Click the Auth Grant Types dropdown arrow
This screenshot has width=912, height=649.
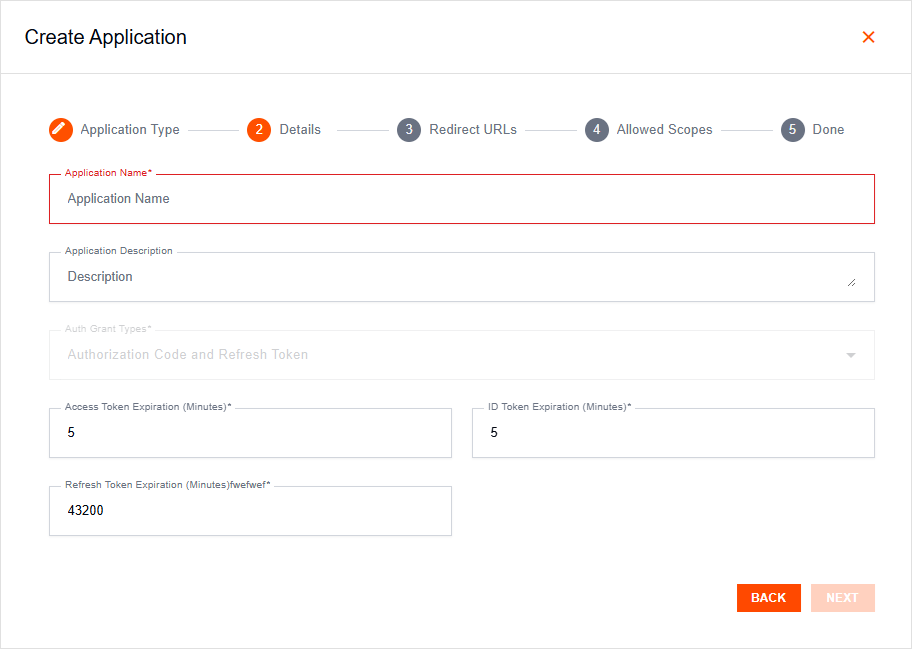[851, 355]
